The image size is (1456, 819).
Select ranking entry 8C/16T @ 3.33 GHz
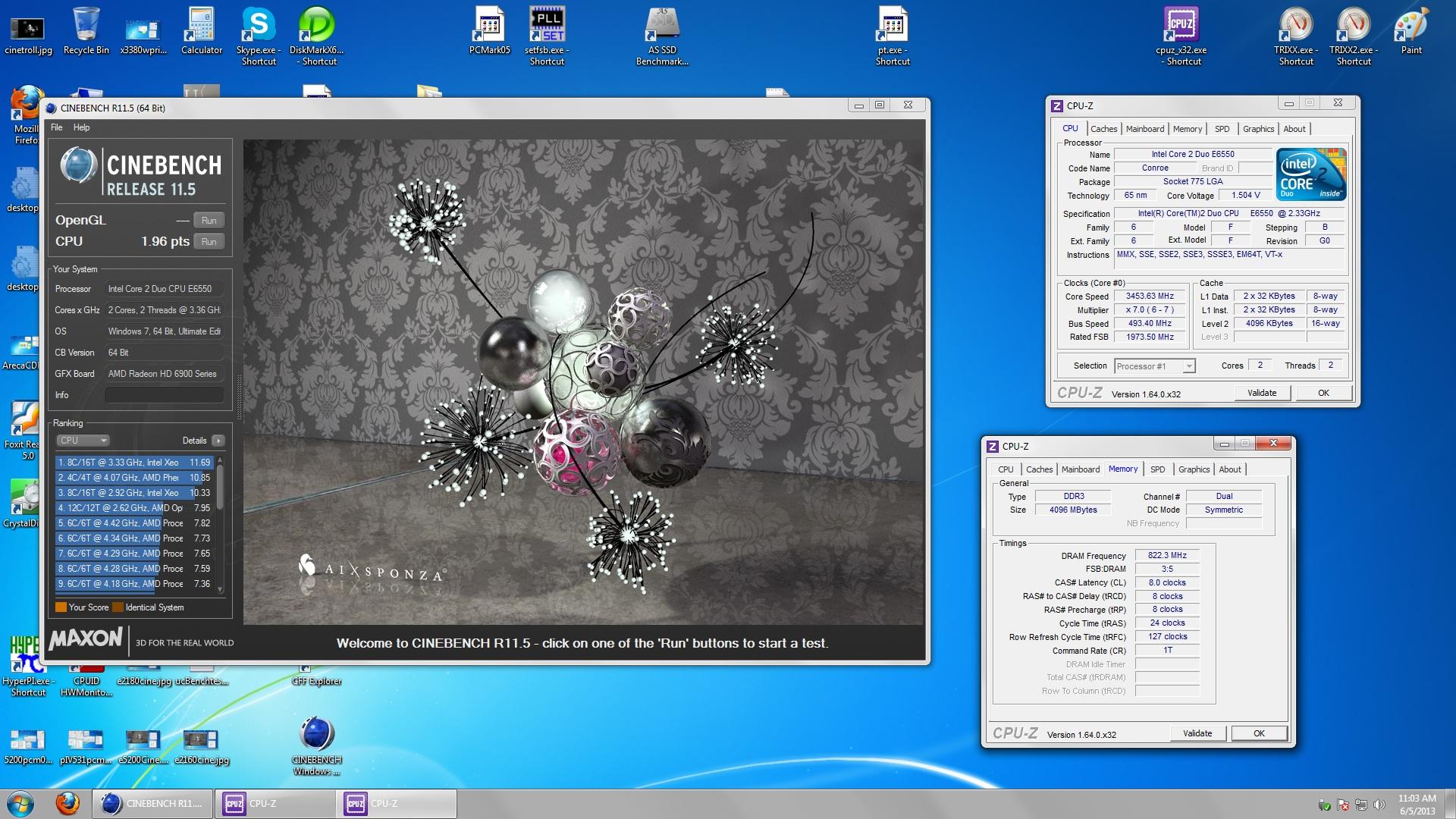tap(134, 463)
